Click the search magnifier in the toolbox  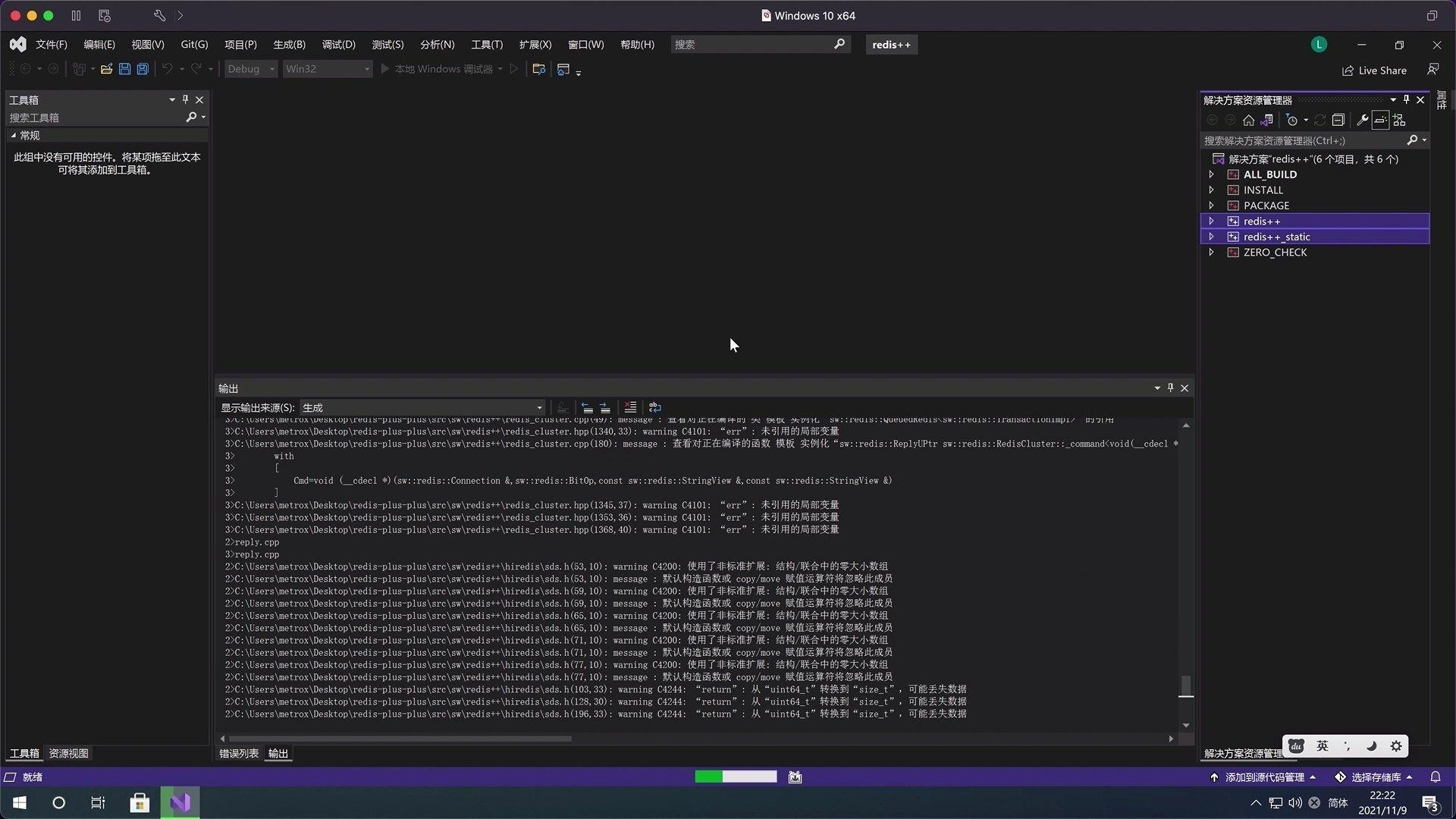(191, 118)
